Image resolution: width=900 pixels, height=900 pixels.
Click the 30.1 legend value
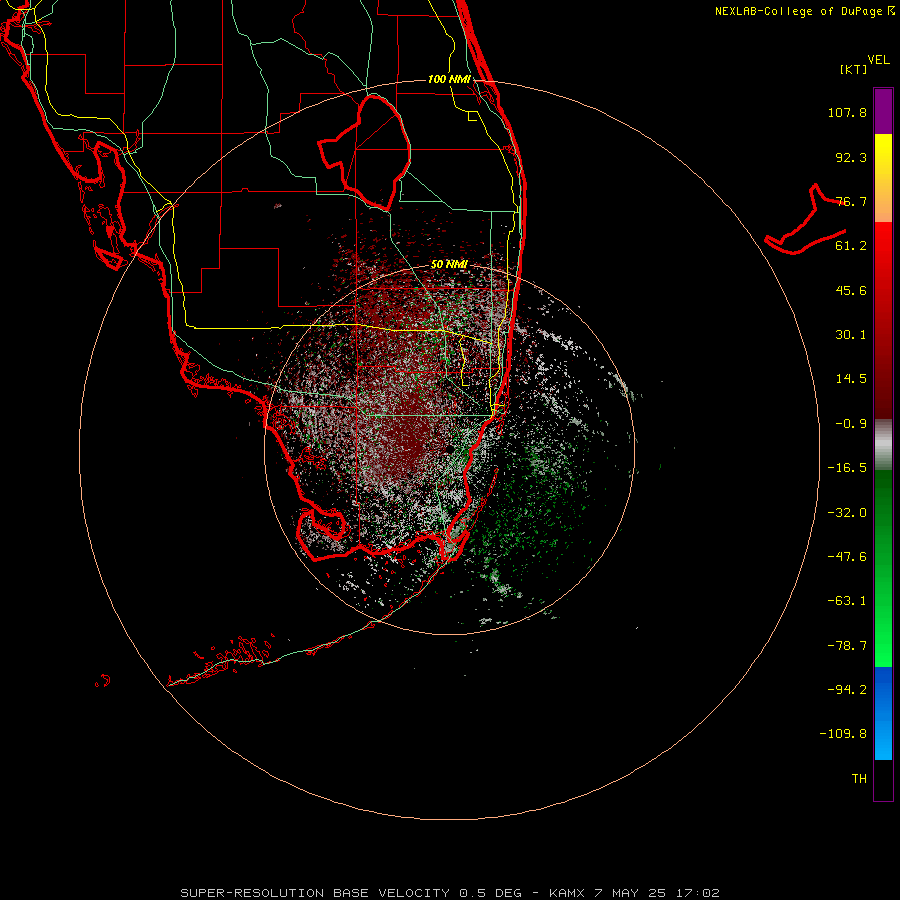pyautogui.click(x=851, y=335)
